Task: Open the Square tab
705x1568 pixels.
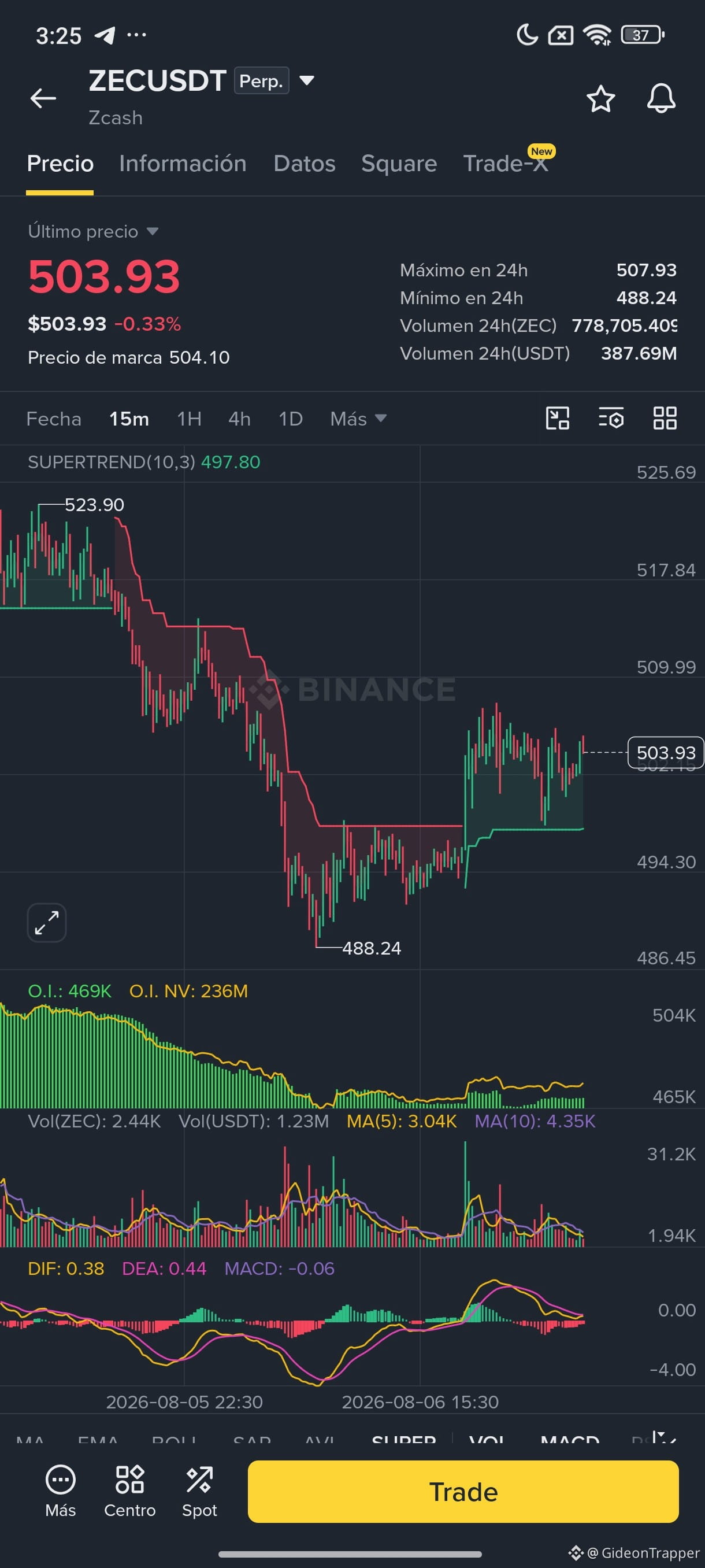Action: point(399,164)
